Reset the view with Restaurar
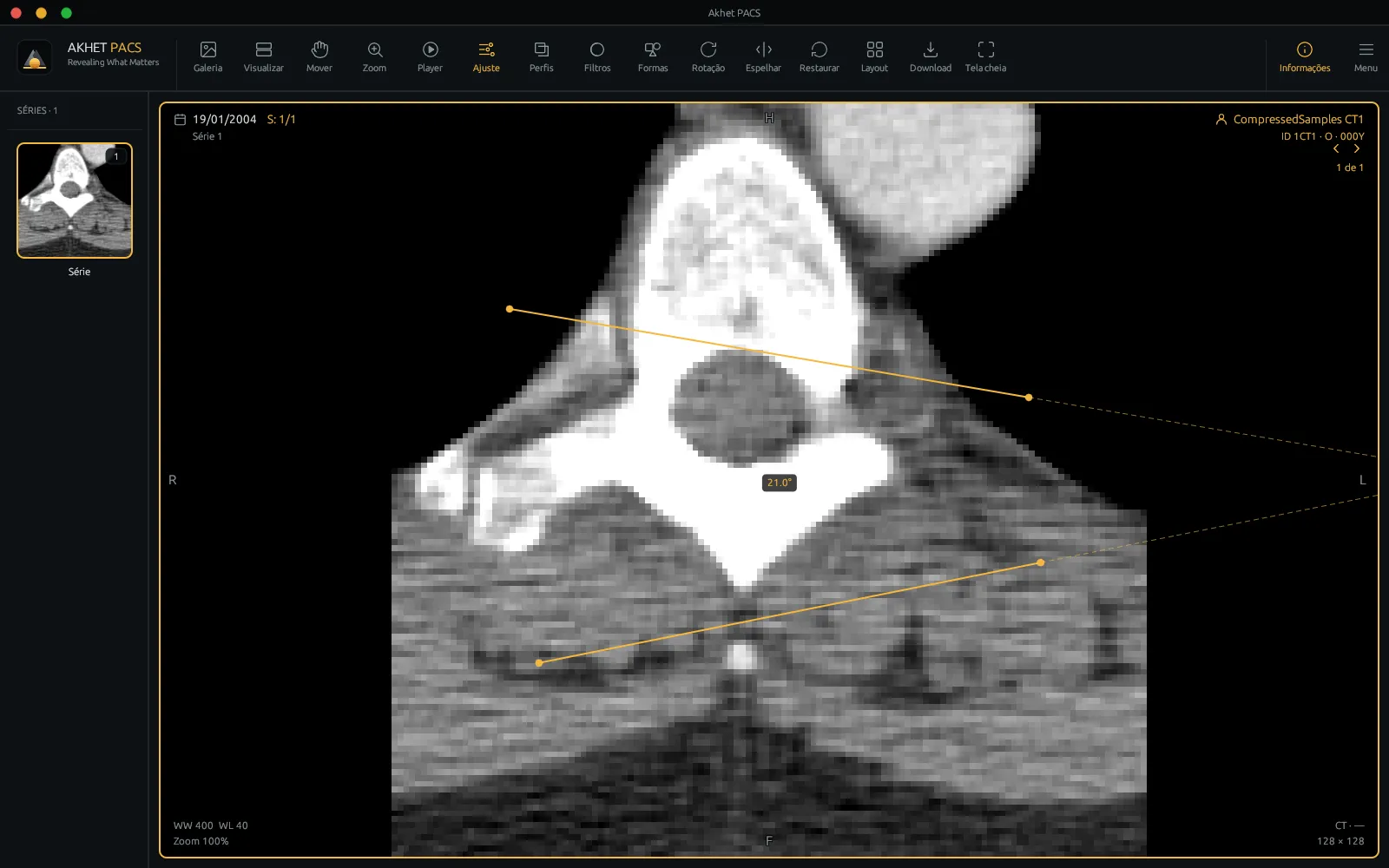 (x=819, y=57)
